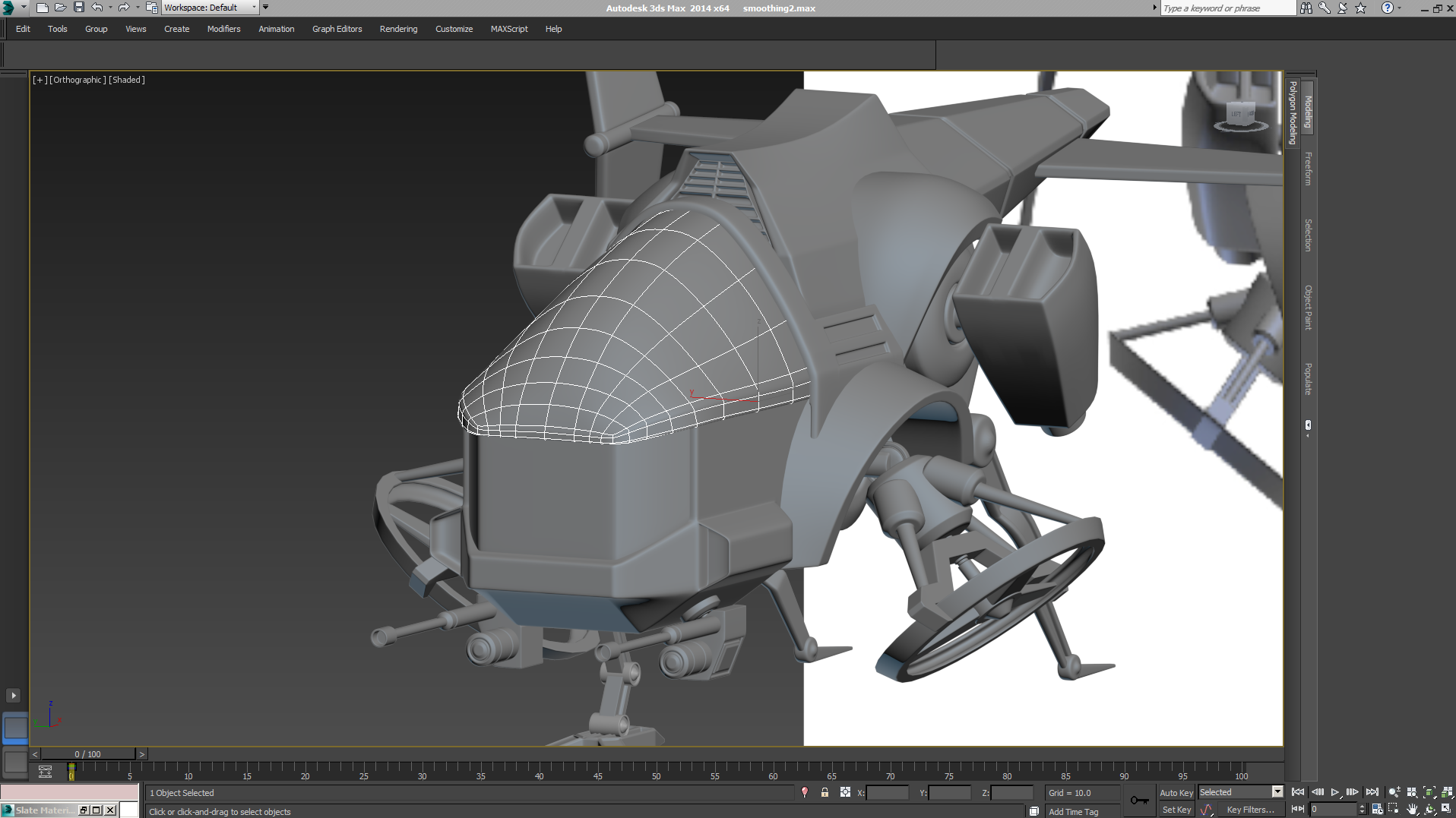Step to the previous frame
Image resolution: width=1456 pixels, height=818 pixels.
coord(1317,792)
